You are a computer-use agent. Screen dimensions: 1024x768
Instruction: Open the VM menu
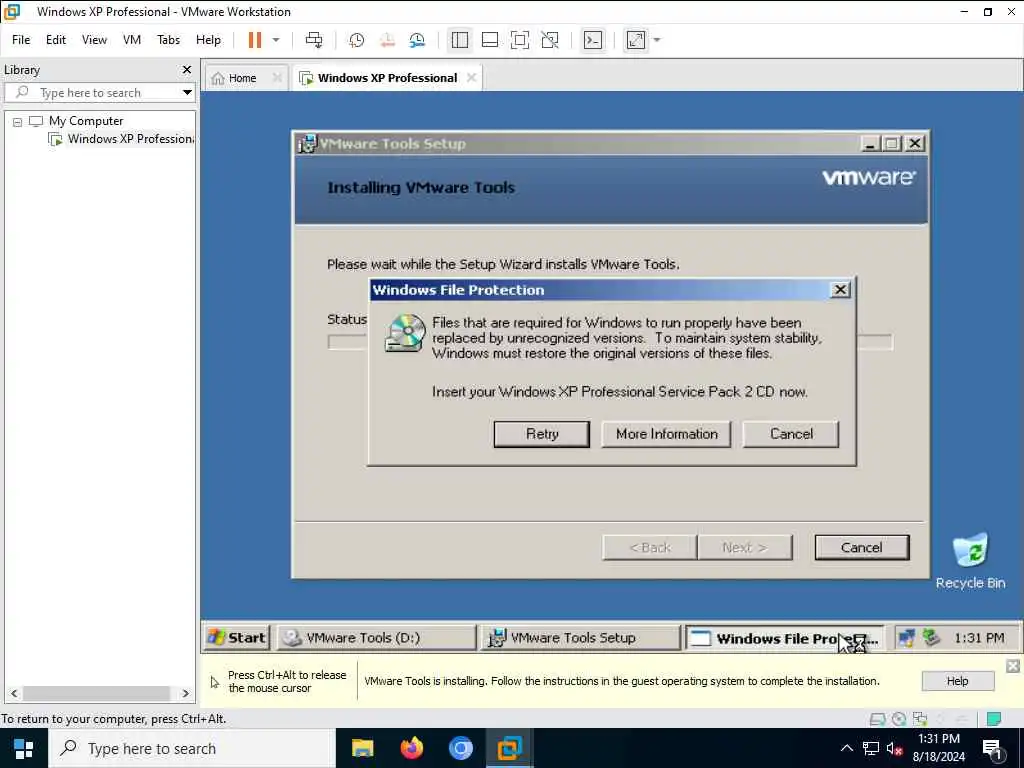point(132,40)
